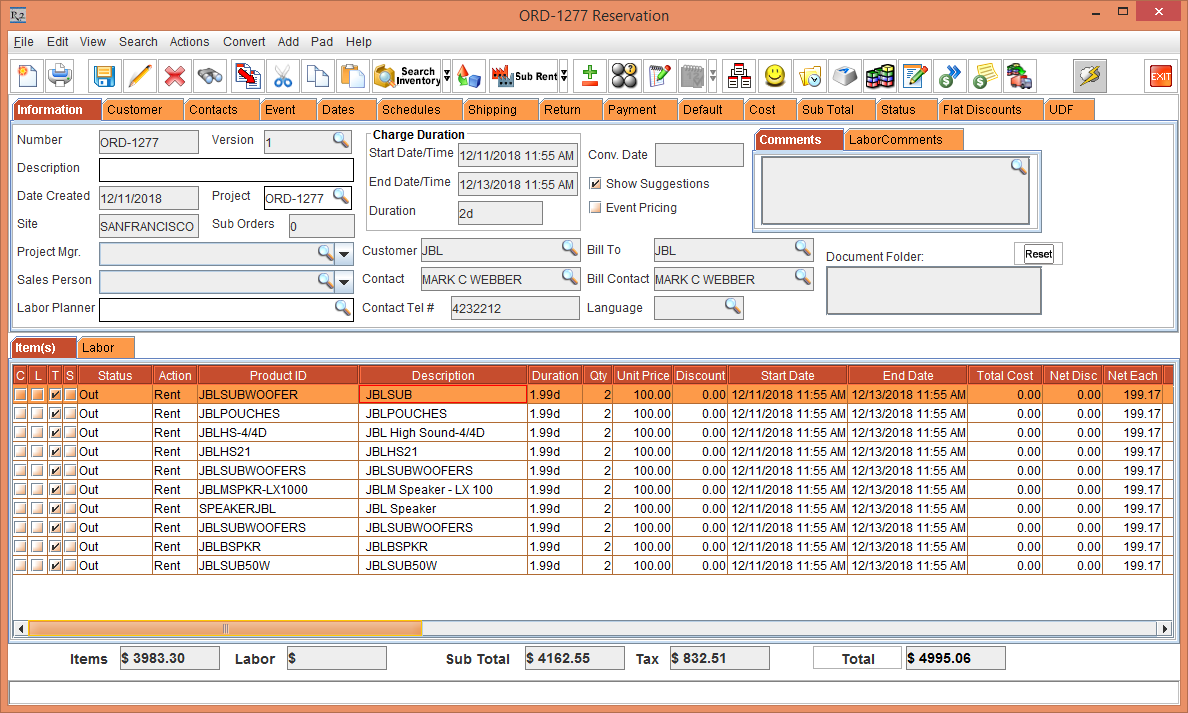This screenshot has height=713, width=1188.
Task: Open the Actions menu
Action: click(189, 42)
